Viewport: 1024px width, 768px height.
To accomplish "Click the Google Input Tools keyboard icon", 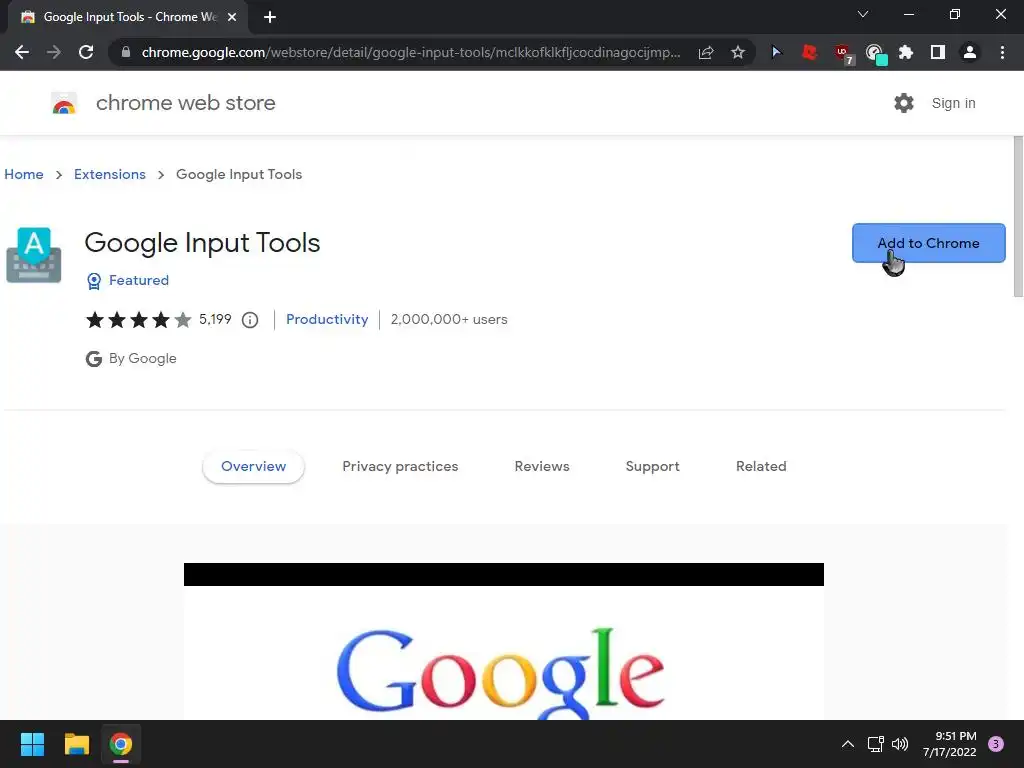I will (34, 255).
